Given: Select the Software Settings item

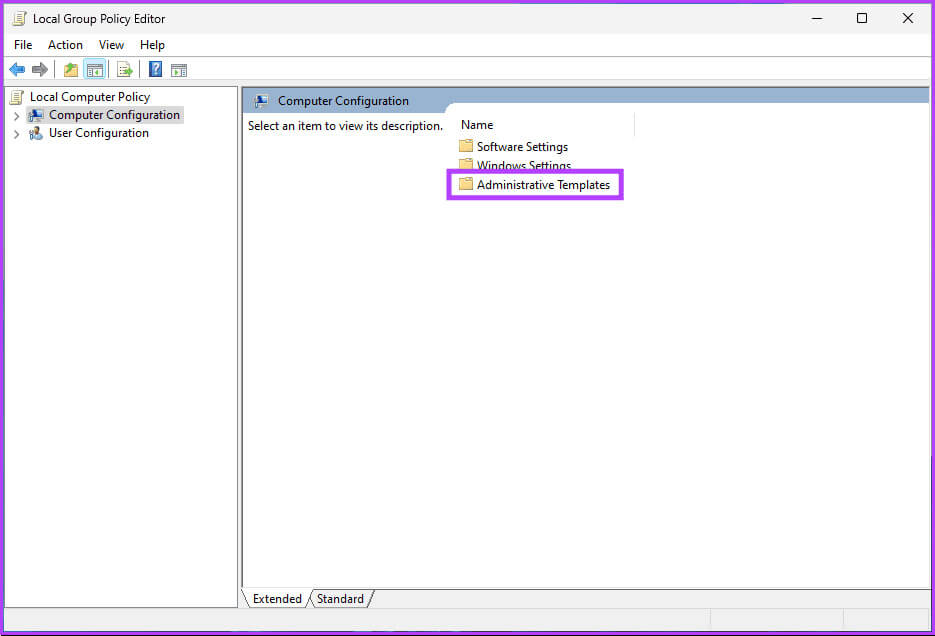Looking at the screenshot, I should click(x=522, y=147).
